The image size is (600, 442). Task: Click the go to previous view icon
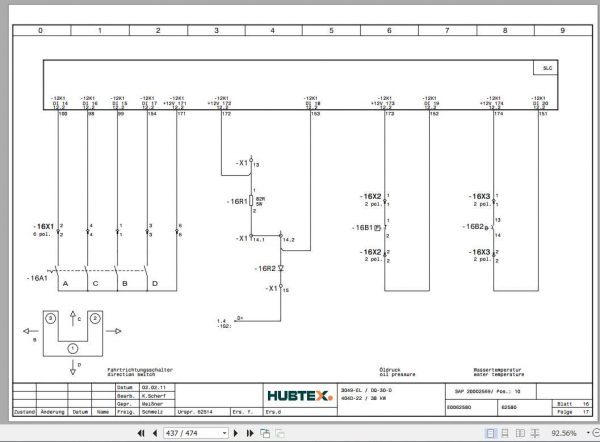point(265,433)
